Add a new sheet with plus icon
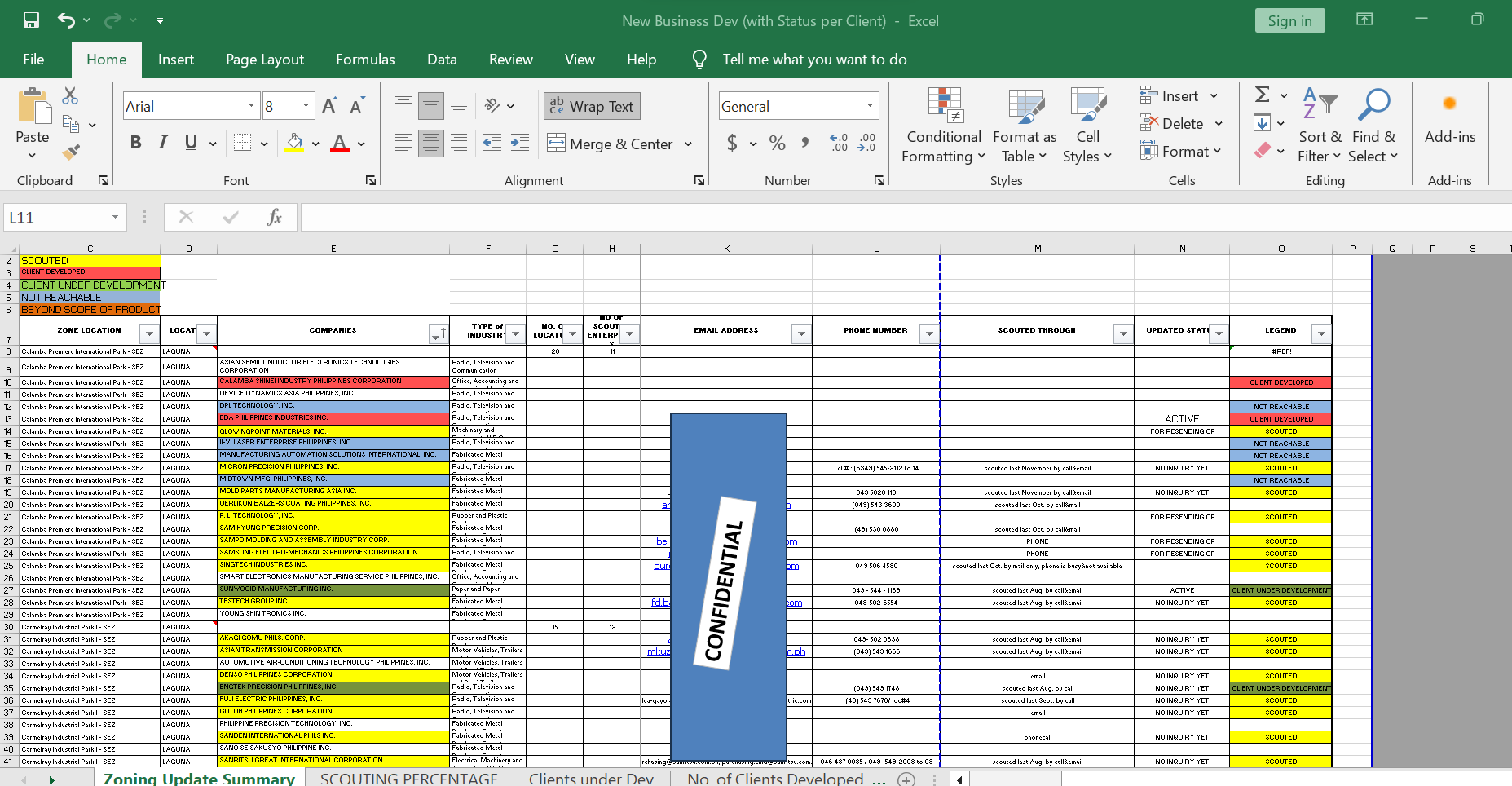This screenshot has width=1512, height=786. [x=906, y=779]
